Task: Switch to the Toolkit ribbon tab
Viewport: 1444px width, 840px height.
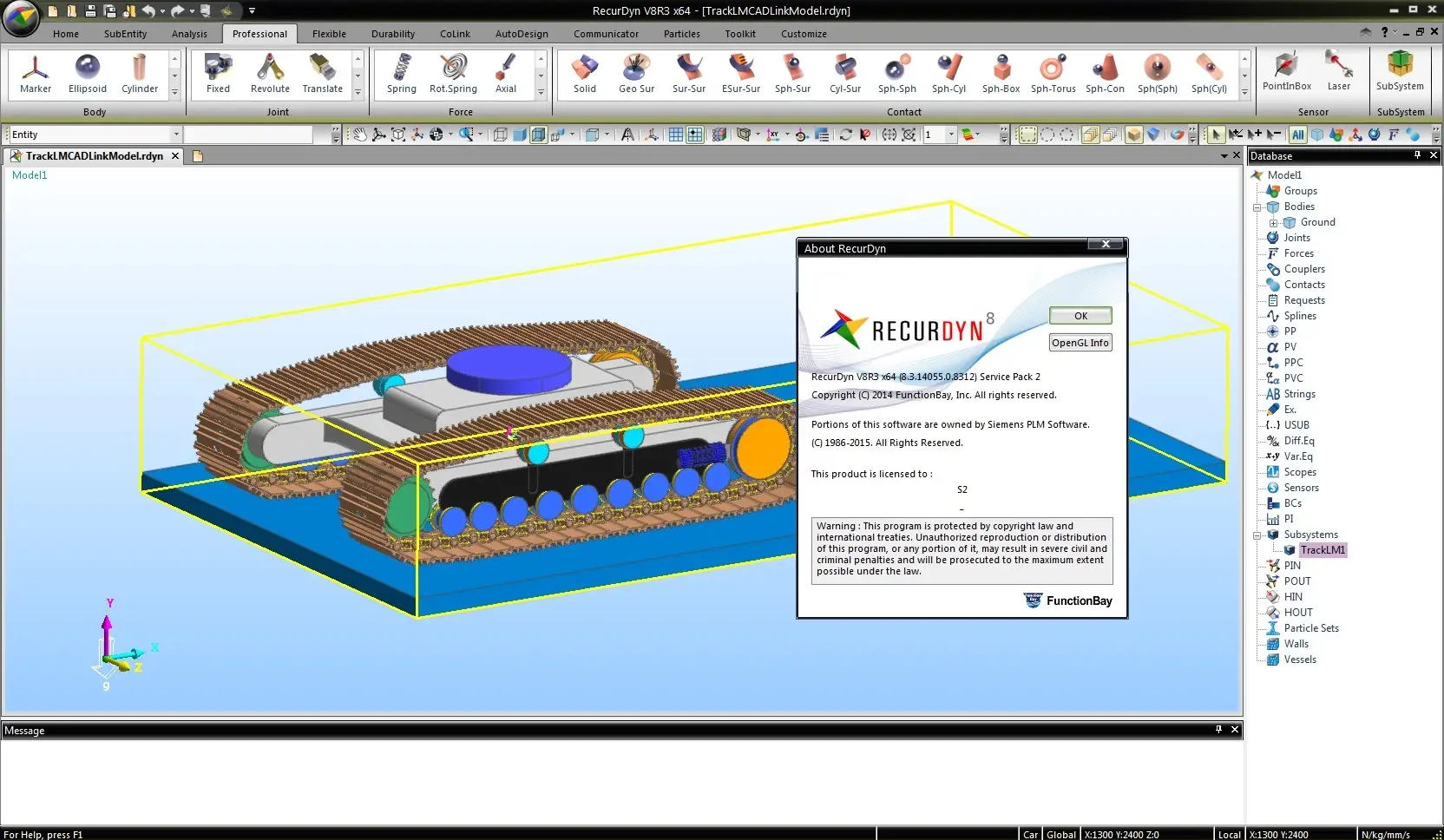Action: coord(740,34)
